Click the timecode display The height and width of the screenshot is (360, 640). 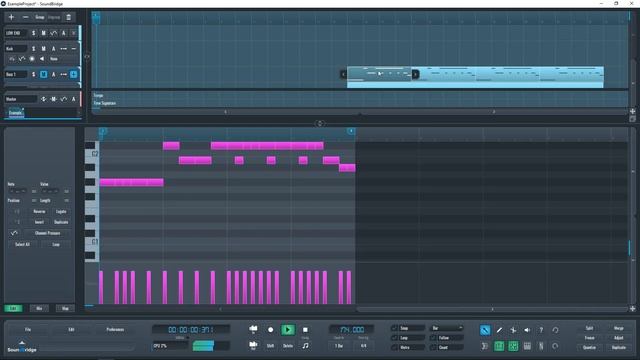click(191, 329)
